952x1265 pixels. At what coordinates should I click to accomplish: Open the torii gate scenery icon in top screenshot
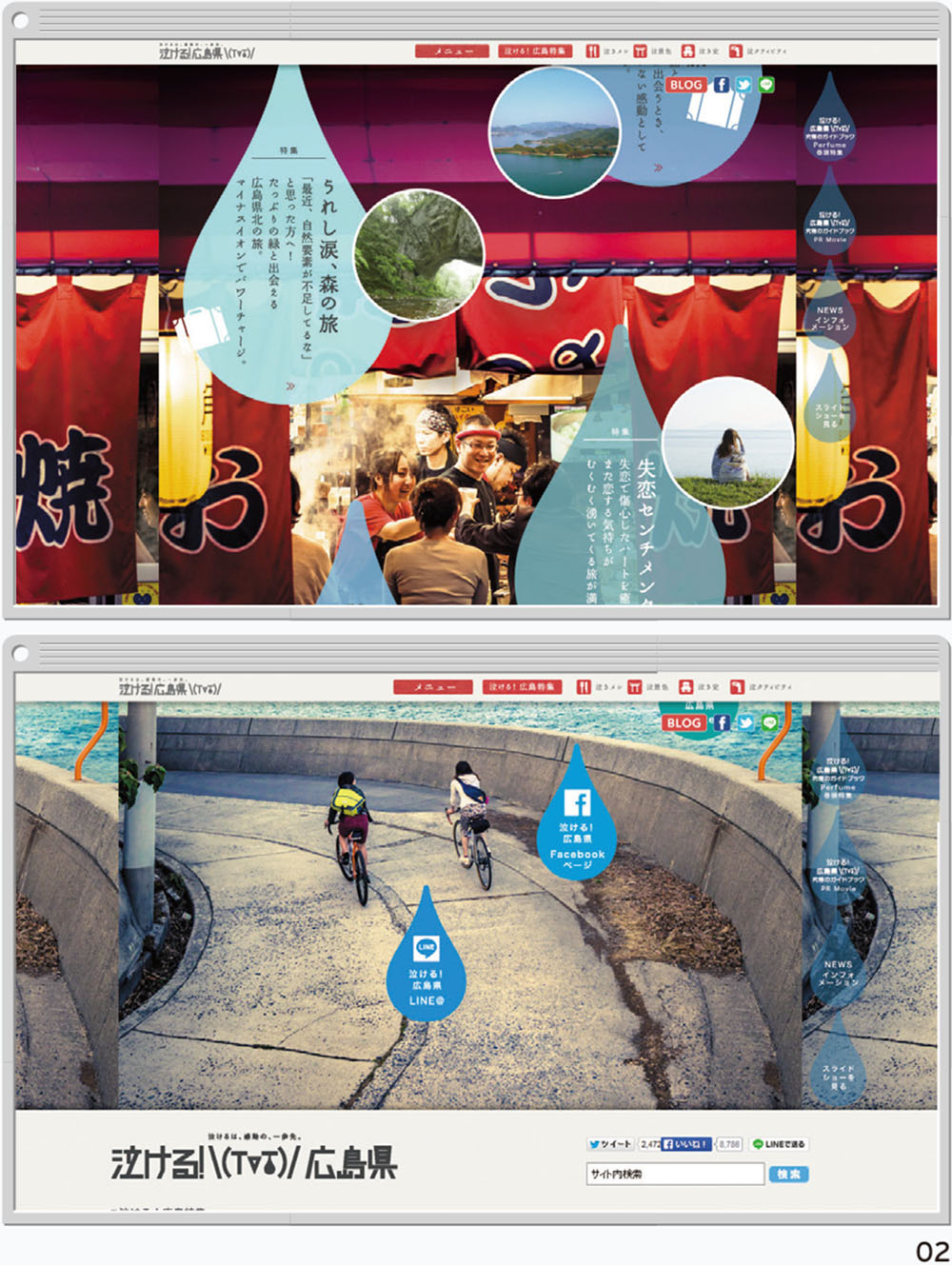640,51
